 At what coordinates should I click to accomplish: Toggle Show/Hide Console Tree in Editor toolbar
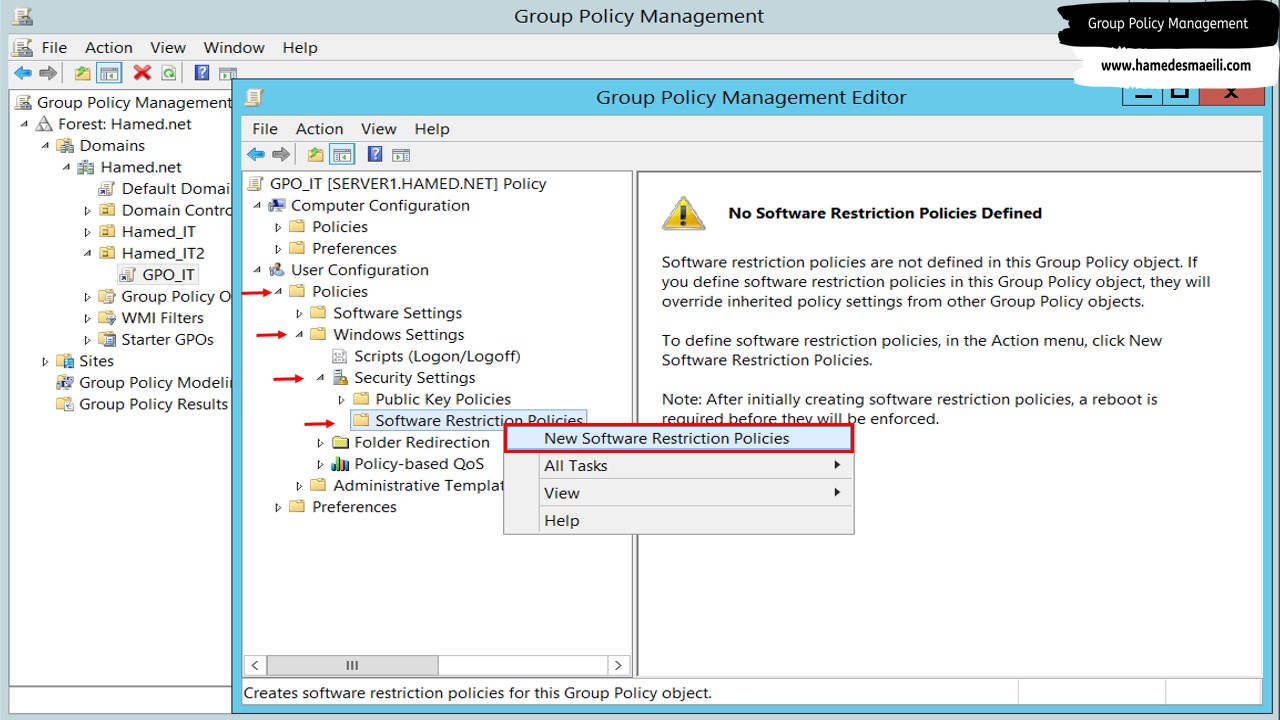[342, 154]
